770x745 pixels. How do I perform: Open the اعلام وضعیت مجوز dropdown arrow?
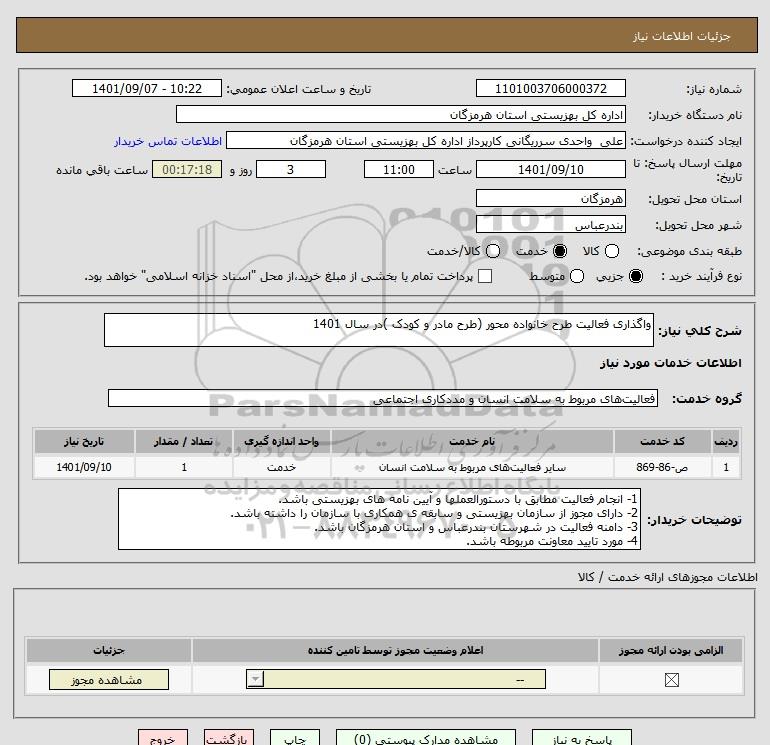(255, 679)
